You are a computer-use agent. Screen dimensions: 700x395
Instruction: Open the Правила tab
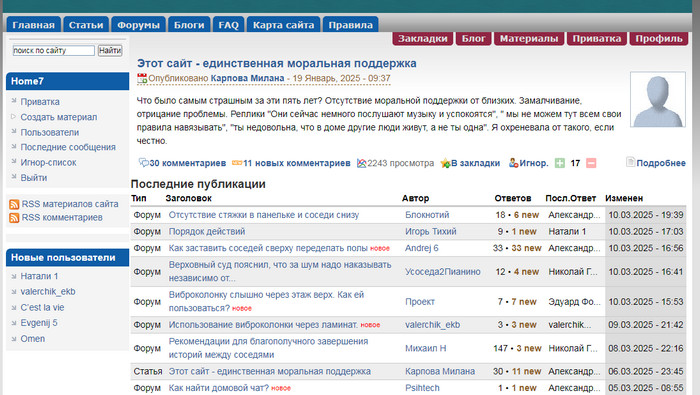(x=350, y=25)
